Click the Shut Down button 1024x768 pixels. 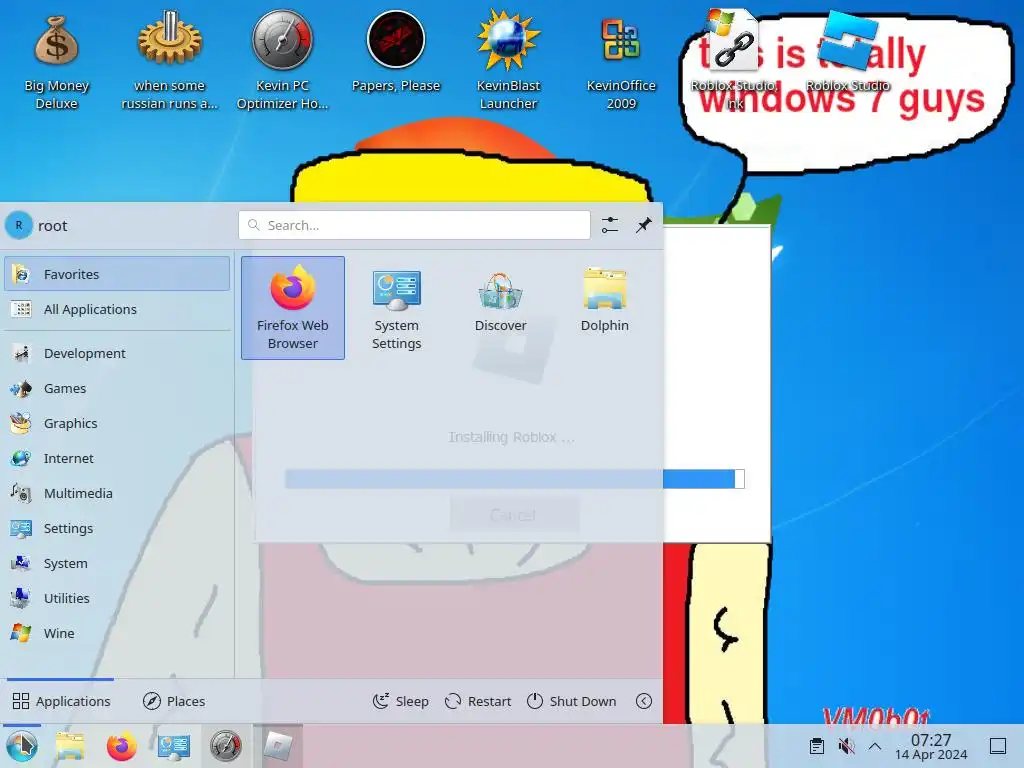571,701
